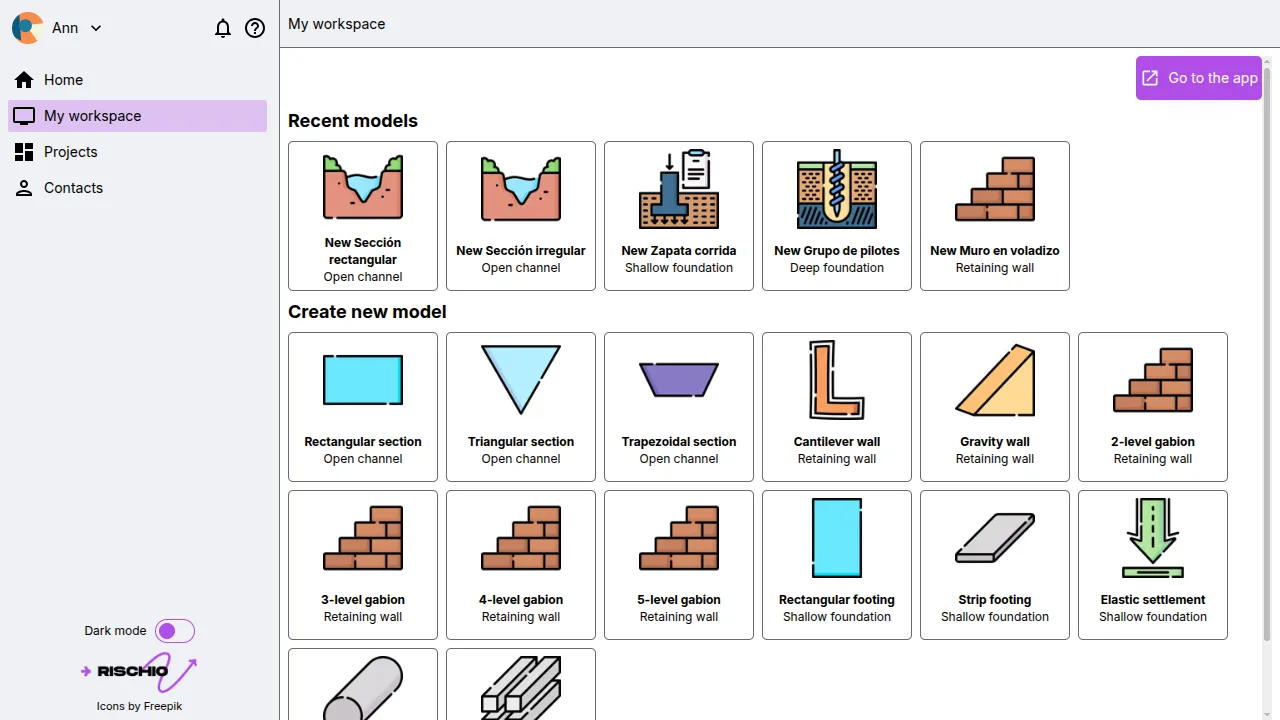Open recent New Sección rectangular model
The width and height of the screenshot is (1280, 720).
(x=363, y=216)
